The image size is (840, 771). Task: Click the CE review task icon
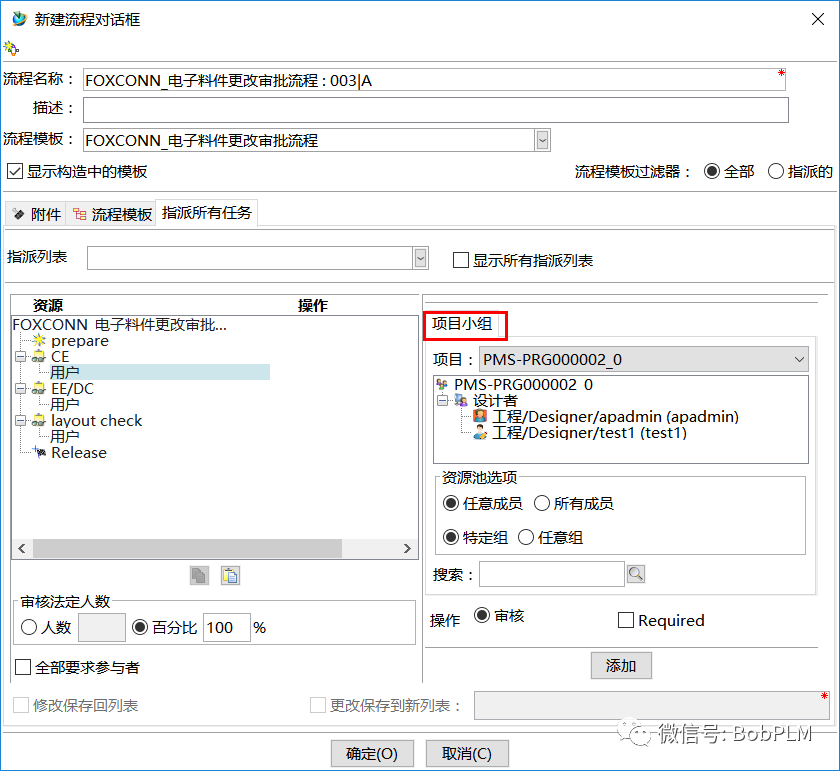click(x=39, y=357)
